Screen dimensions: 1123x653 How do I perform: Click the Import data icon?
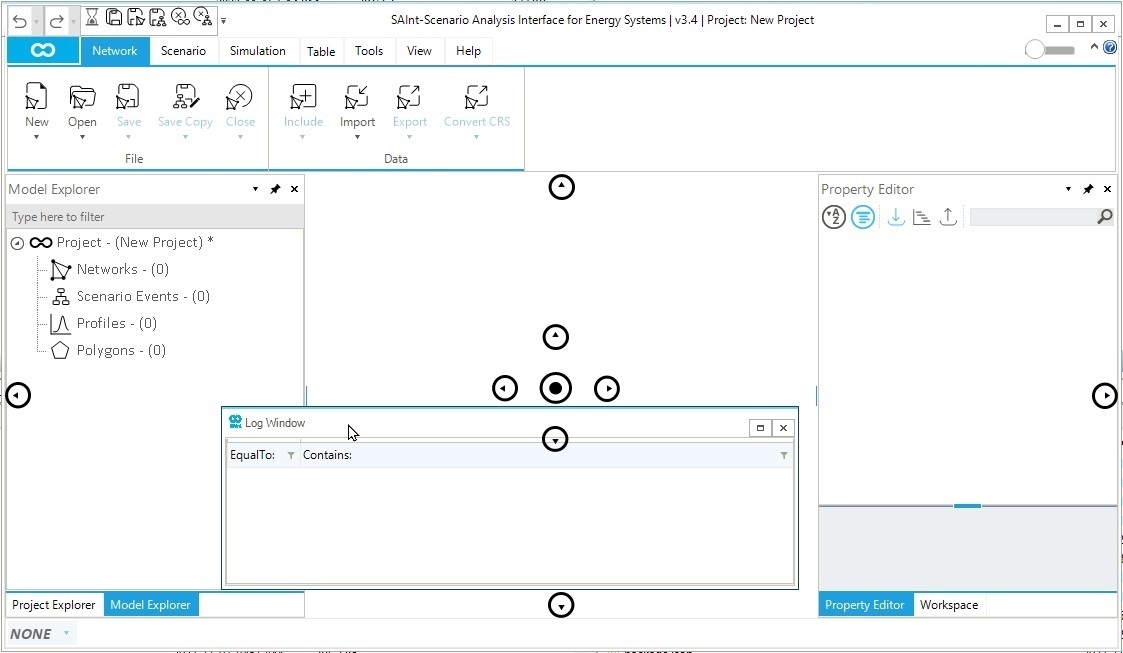point(357,98)
